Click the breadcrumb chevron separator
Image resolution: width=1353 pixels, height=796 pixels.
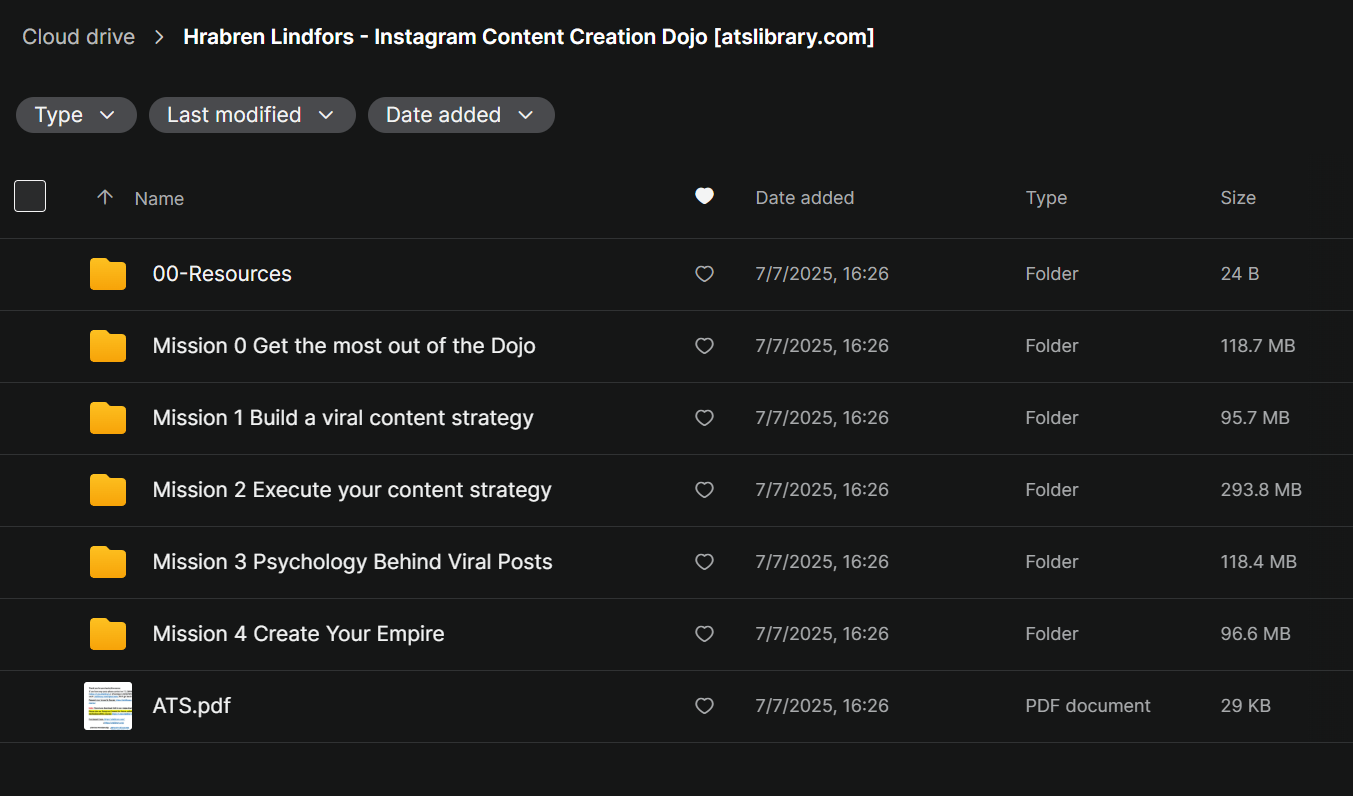160,37
